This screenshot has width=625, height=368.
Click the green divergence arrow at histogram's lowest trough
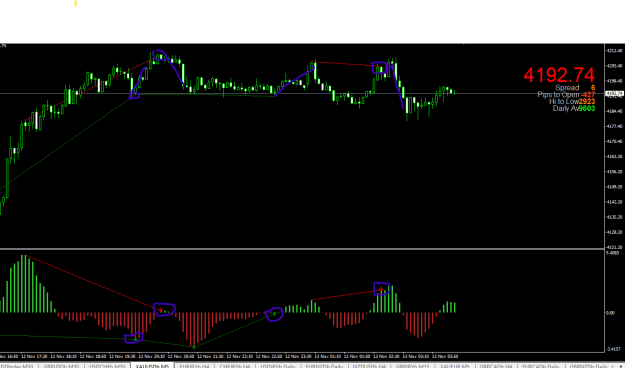194,347
